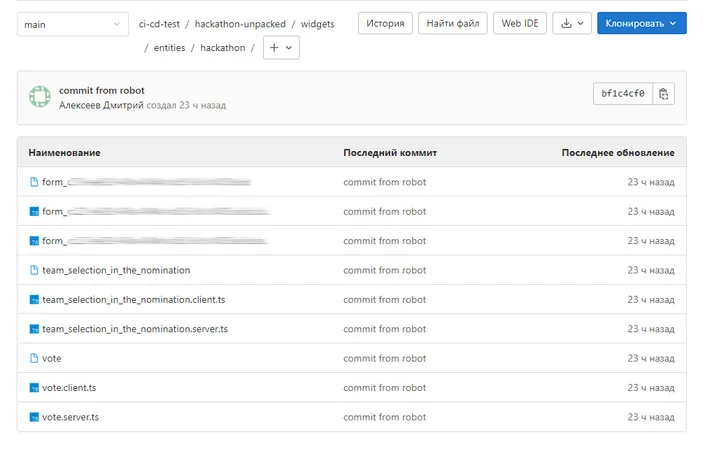Launch the Web IDE button
The width and height of the screenshot is (712, 456).
tap(520, 24)
